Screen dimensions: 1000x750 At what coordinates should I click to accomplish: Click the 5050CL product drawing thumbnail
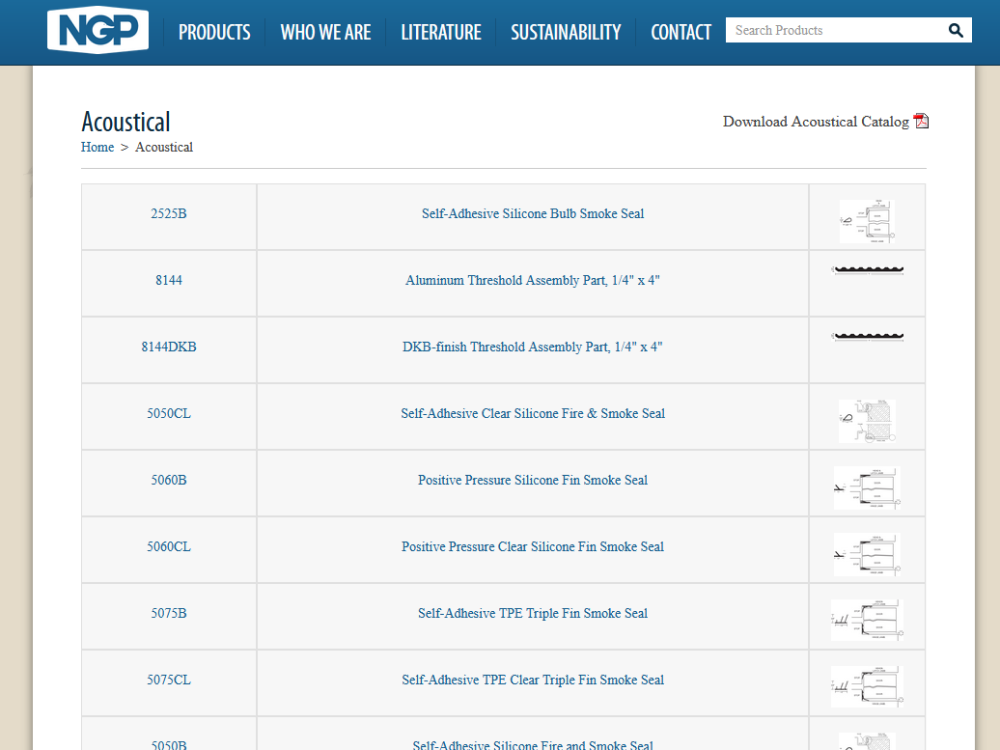(x=867, y=421)
